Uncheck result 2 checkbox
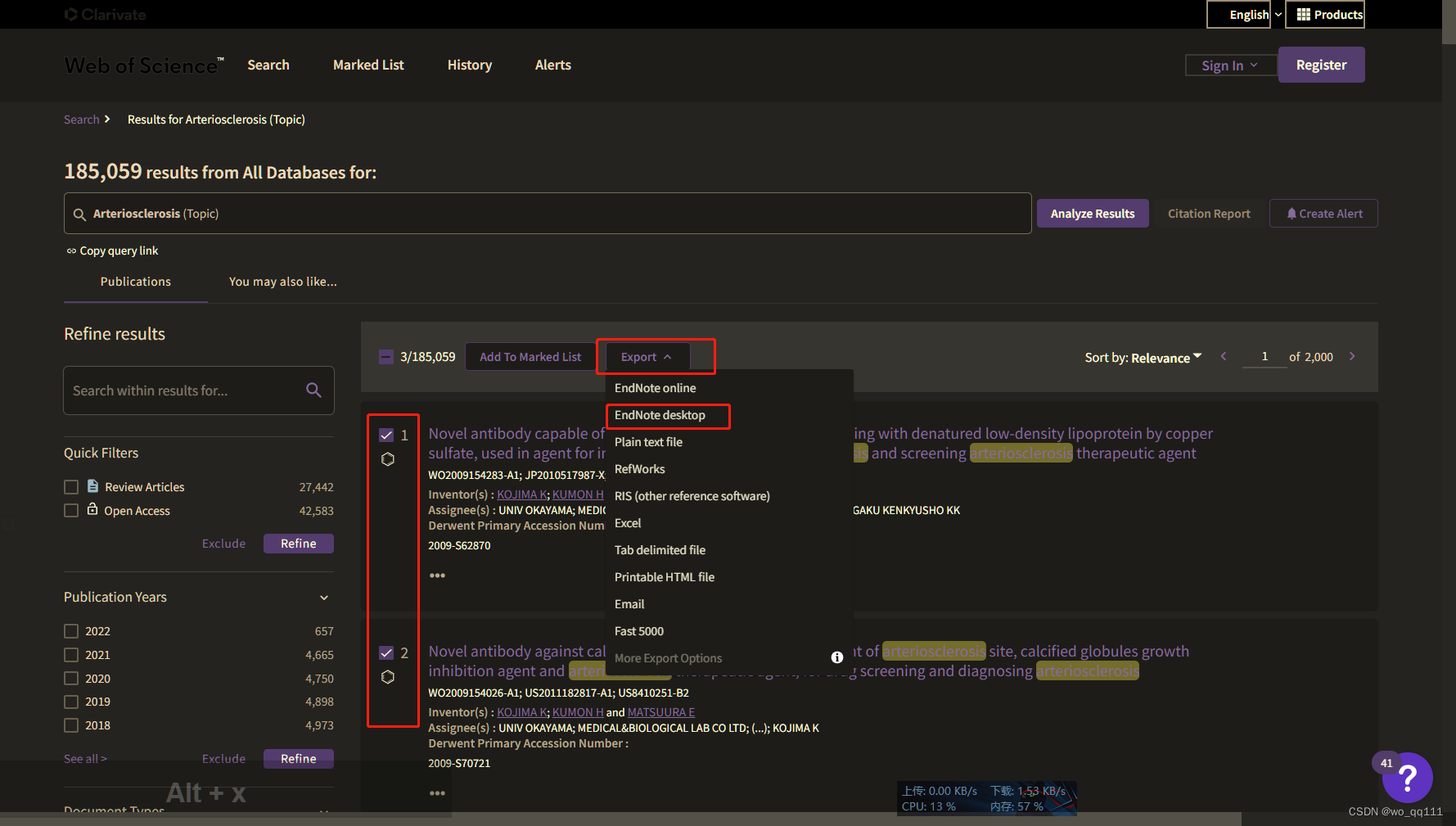The width and height of the screenshot is (1456, 826). click(x=386, y=652)
